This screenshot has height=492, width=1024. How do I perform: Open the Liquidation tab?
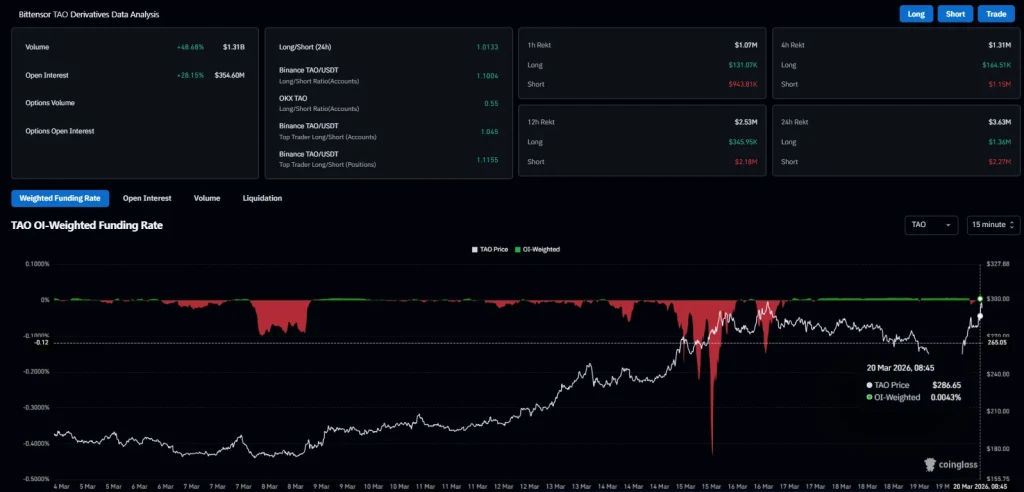[x=263, y=198]
